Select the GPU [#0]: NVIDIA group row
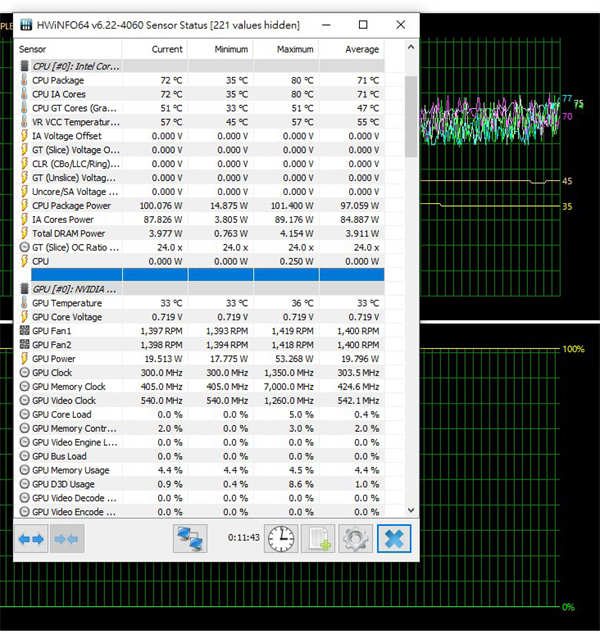 (201, 289)
